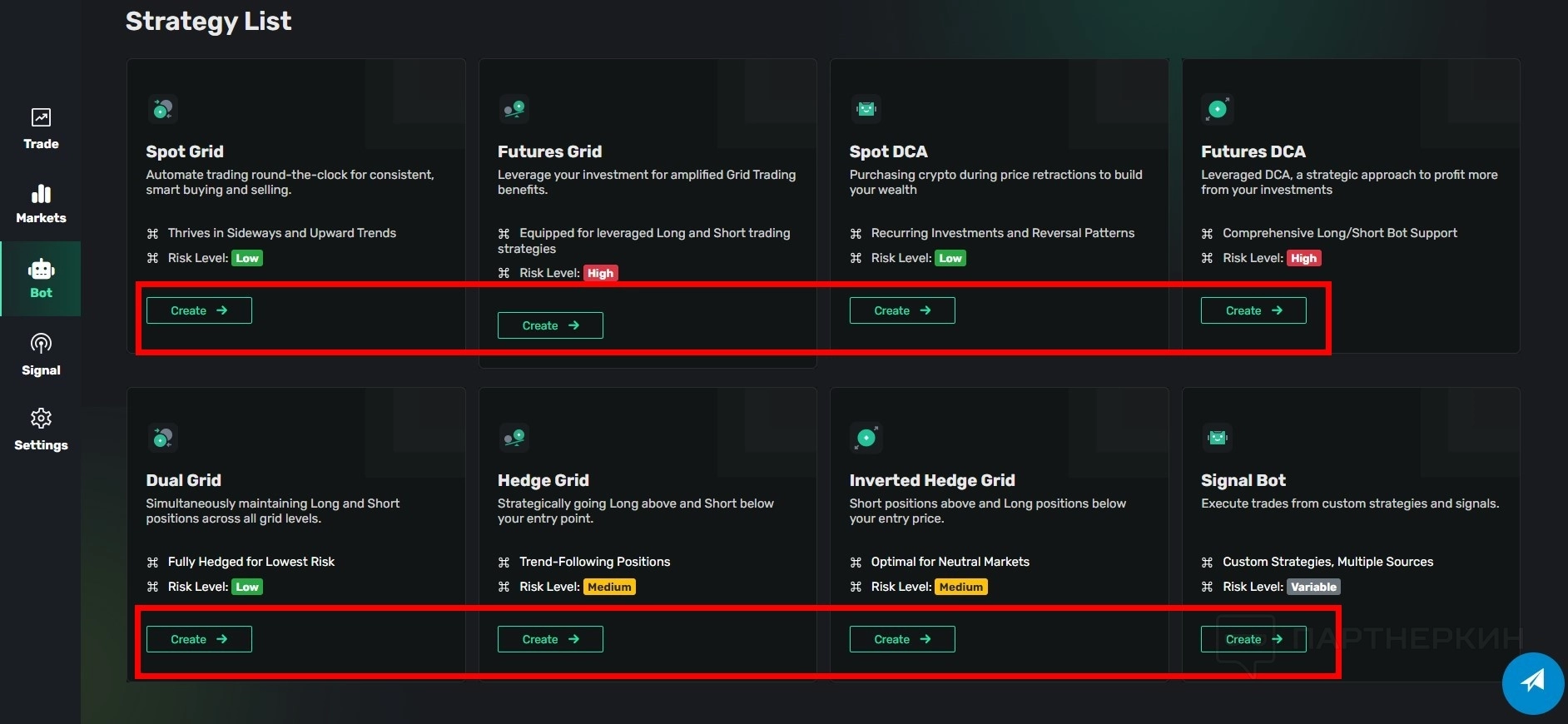
Task: Create a Futures Grid bot
Action: 550,325
